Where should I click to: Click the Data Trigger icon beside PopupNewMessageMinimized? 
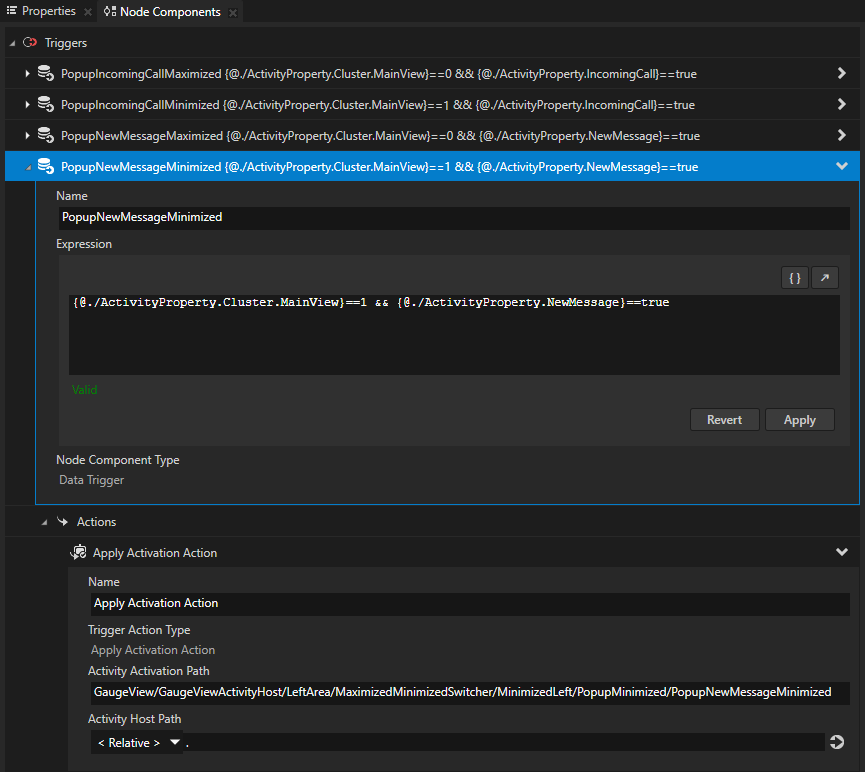coord(45,166)
